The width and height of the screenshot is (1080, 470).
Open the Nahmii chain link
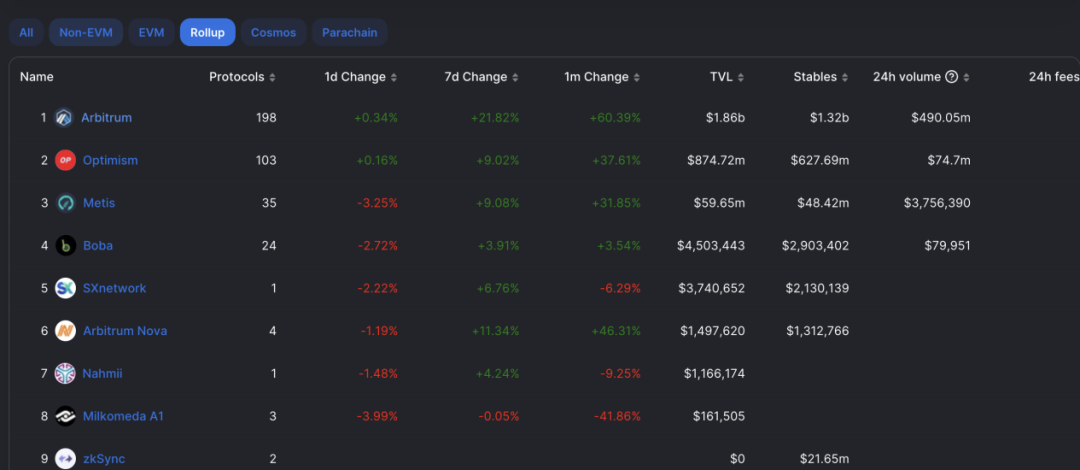[103, 374]
